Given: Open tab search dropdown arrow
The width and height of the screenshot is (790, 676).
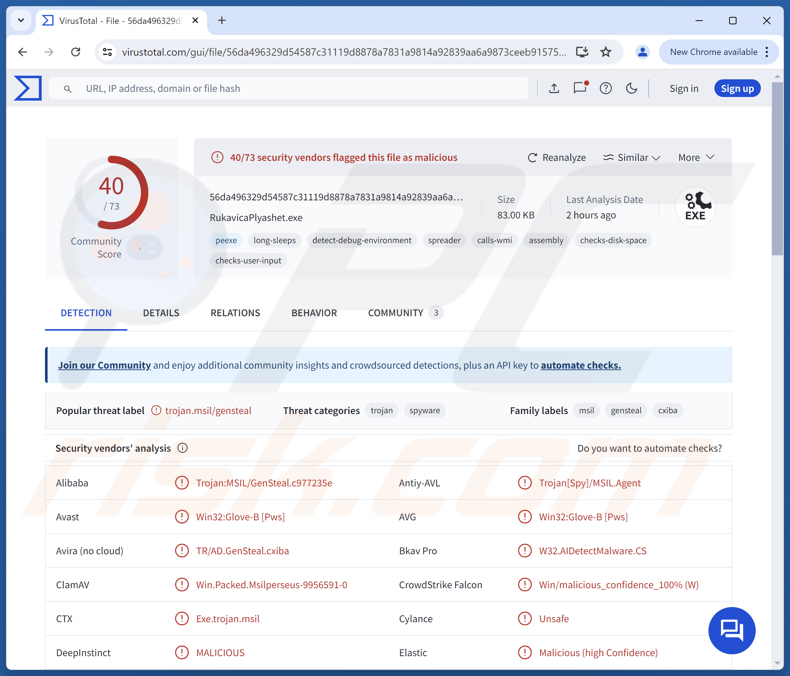Looking at the screenshot, I should click(x=21, y=21).
